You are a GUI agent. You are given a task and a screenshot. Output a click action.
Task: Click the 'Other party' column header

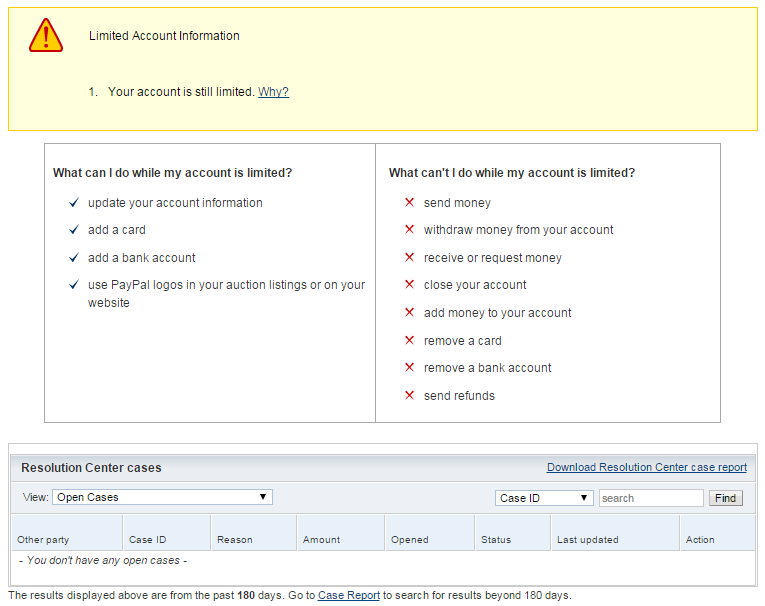click(x=43, y=540)
